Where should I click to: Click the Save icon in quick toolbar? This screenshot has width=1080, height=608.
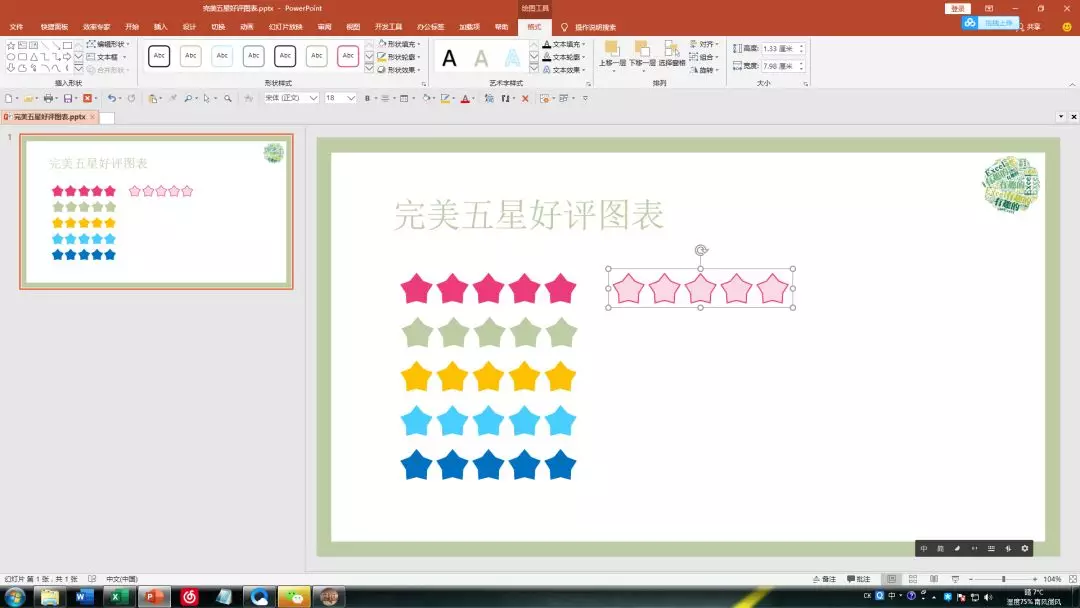click(x=68, y=98)
